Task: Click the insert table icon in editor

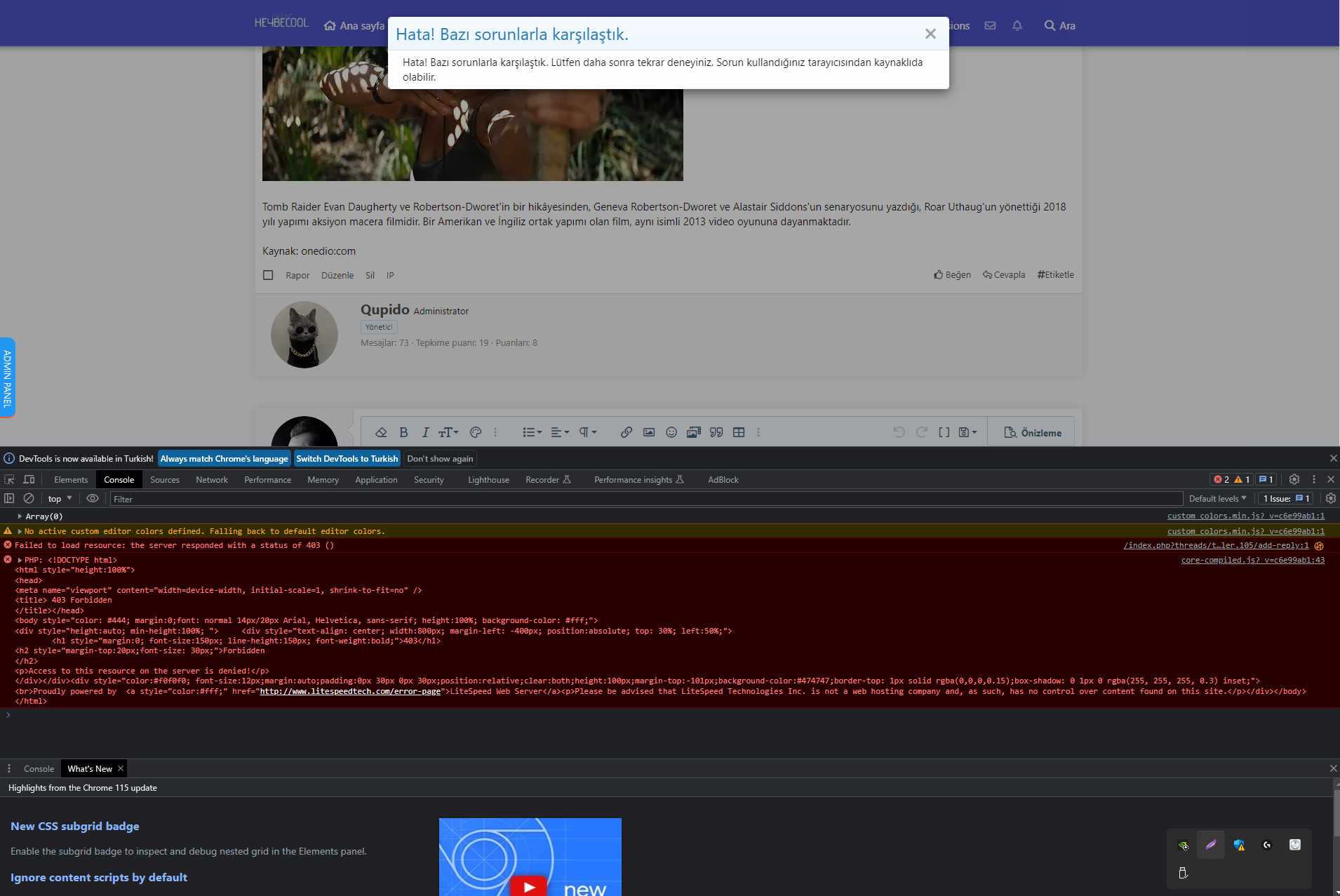Action: [x=739, y=432]
